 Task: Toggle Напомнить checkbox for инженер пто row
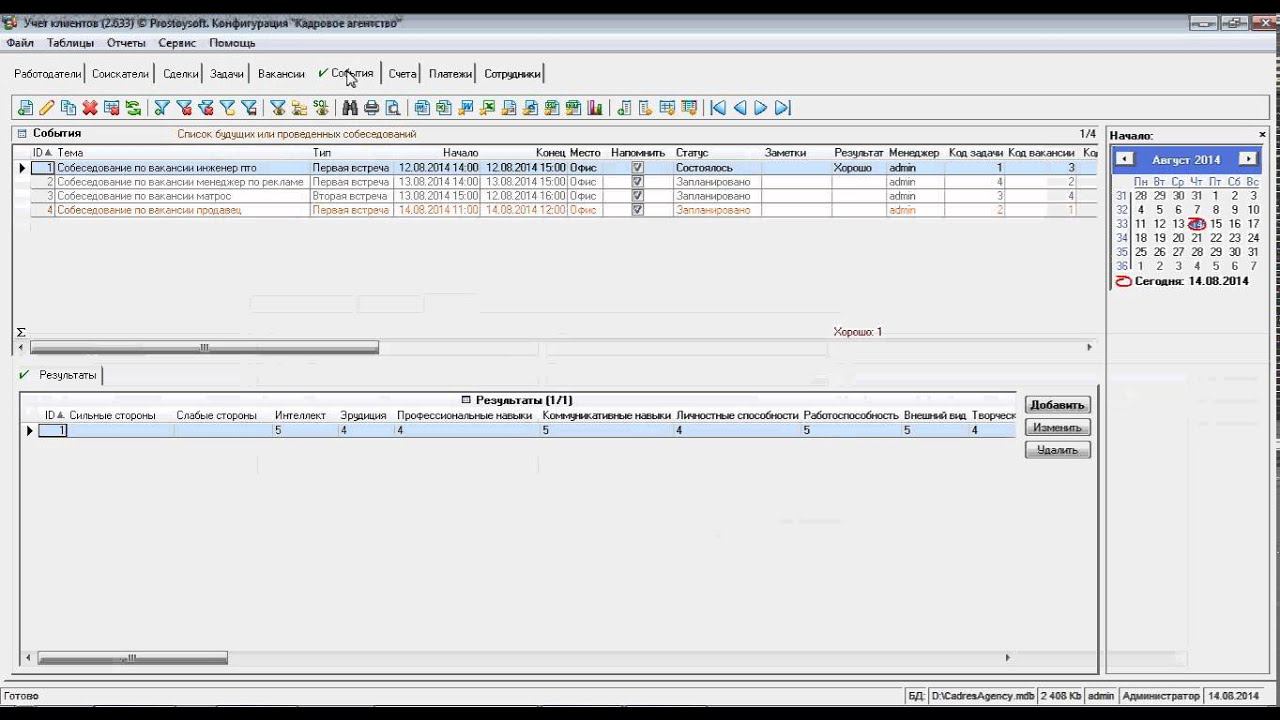pos(638,168)
